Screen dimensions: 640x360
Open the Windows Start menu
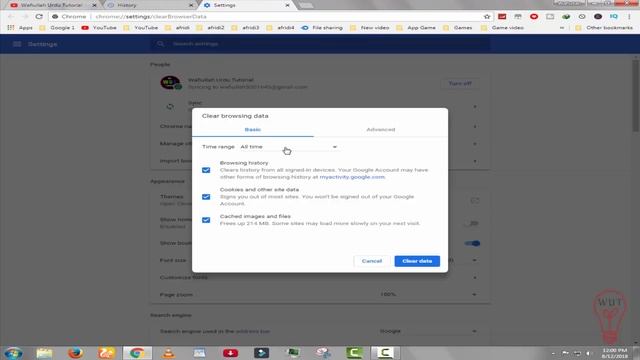(x=13, y=353)
